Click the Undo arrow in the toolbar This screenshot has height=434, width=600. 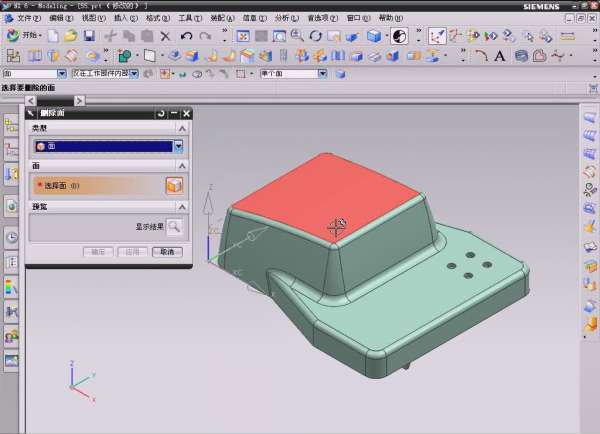186,36
